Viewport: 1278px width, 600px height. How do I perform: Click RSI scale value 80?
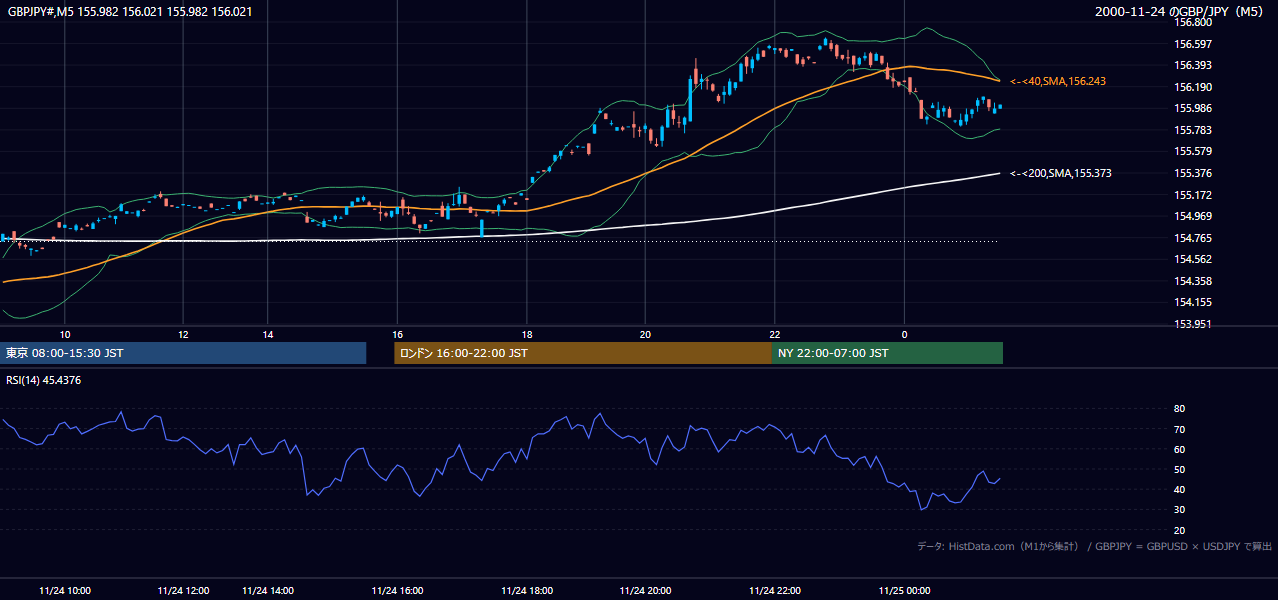[1179, 409]
